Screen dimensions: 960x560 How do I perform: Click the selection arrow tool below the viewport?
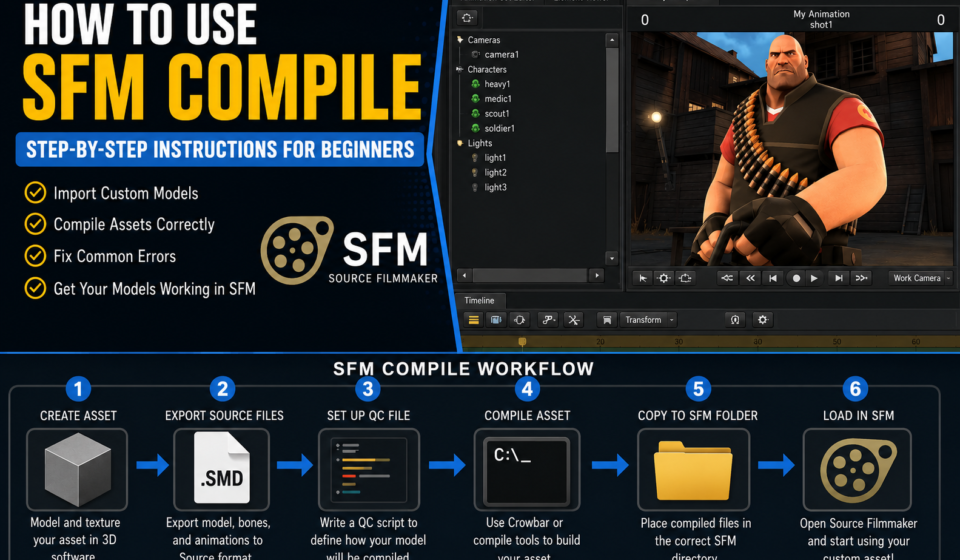(642, 278)
